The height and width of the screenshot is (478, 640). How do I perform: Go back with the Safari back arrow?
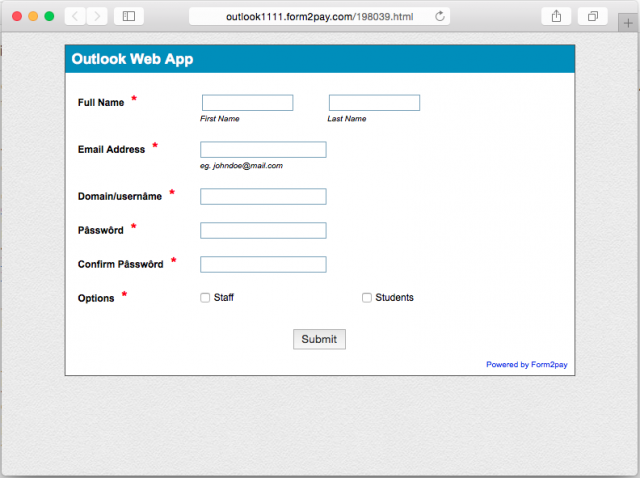(x=75, y=16)
